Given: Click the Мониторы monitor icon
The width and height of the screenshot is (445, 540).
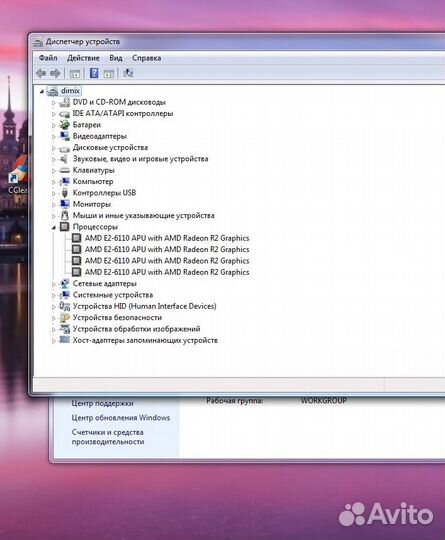Looking at the screenshot, I should coord(64,204).
